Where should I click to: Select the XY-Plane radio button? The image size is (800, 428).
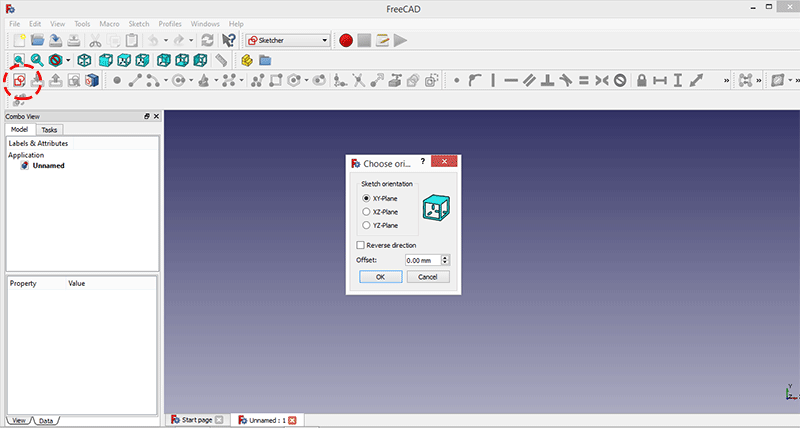[x=366, y=198]
